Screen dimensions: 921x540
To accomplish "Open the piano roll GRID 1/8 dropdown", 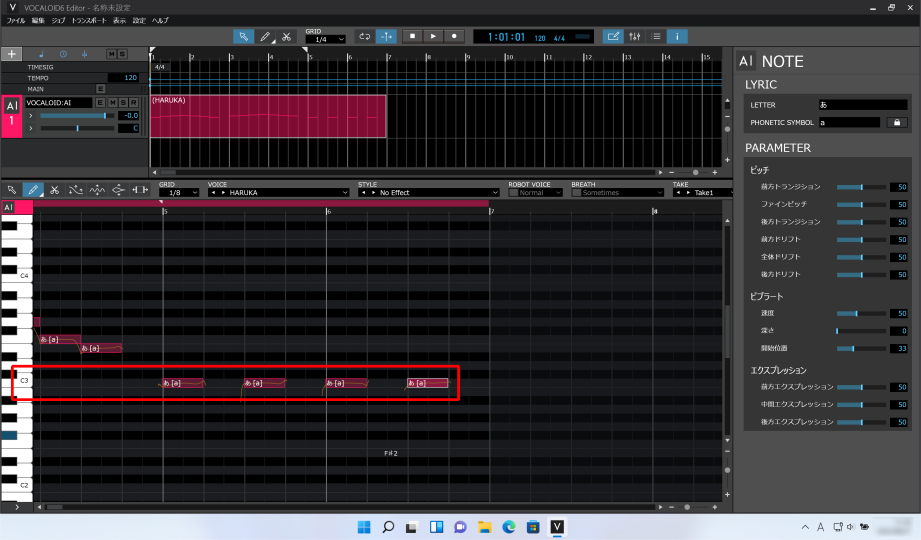I will (x=179, y=193).
